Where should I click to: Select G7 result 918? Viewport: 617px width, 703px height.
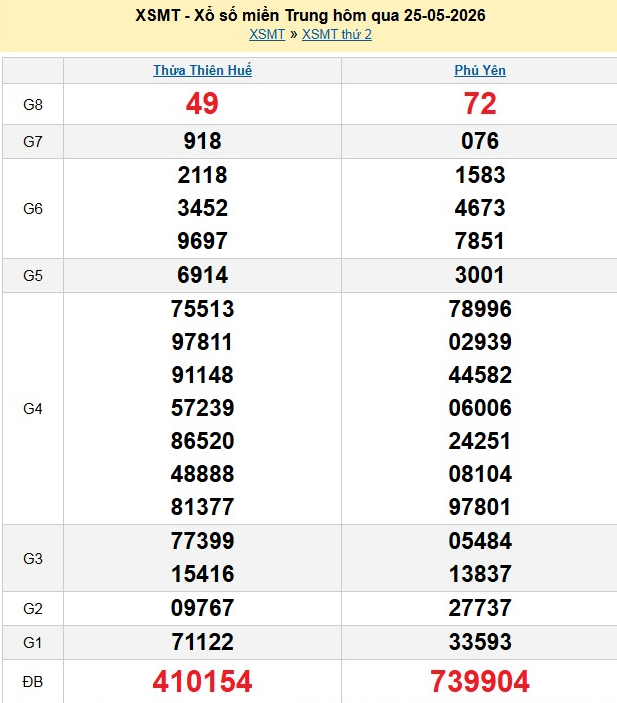click(x=202, y=141)
